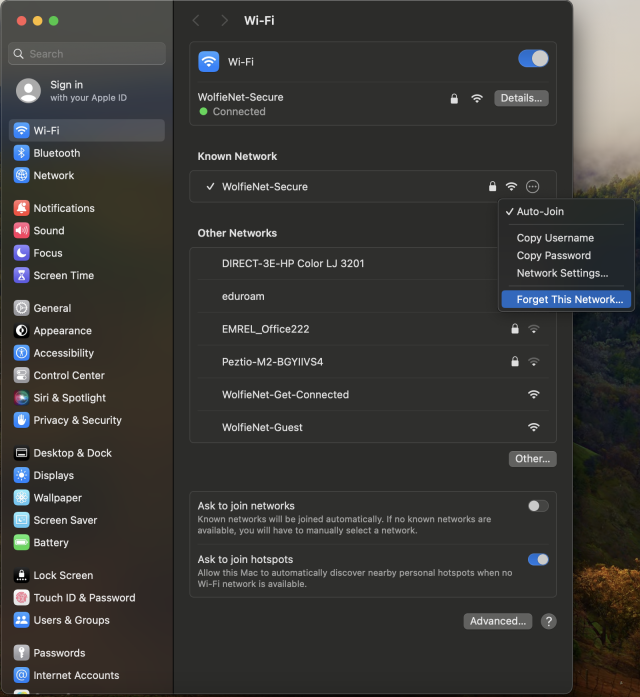This screenshot has width=640, height=697.
Task: Open Screen Time hourglass icon
Action: coord(21,275)
